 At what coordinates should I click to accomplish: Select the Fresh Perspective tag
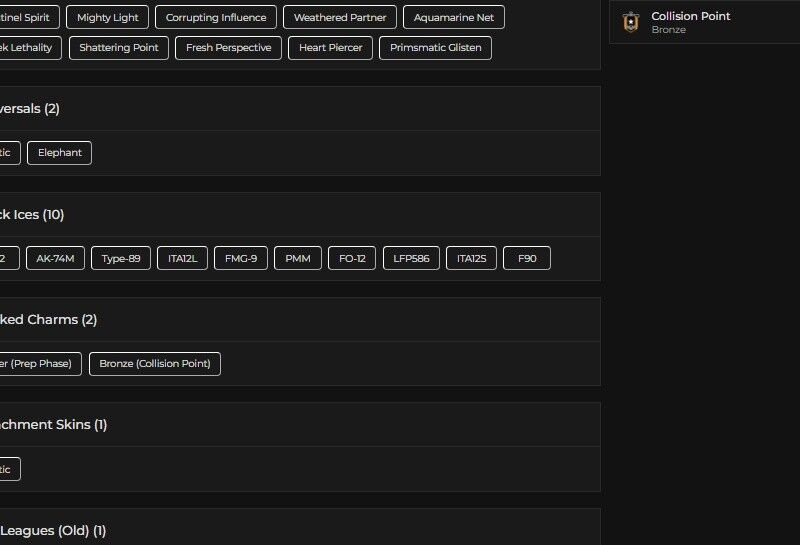[228, 47]
